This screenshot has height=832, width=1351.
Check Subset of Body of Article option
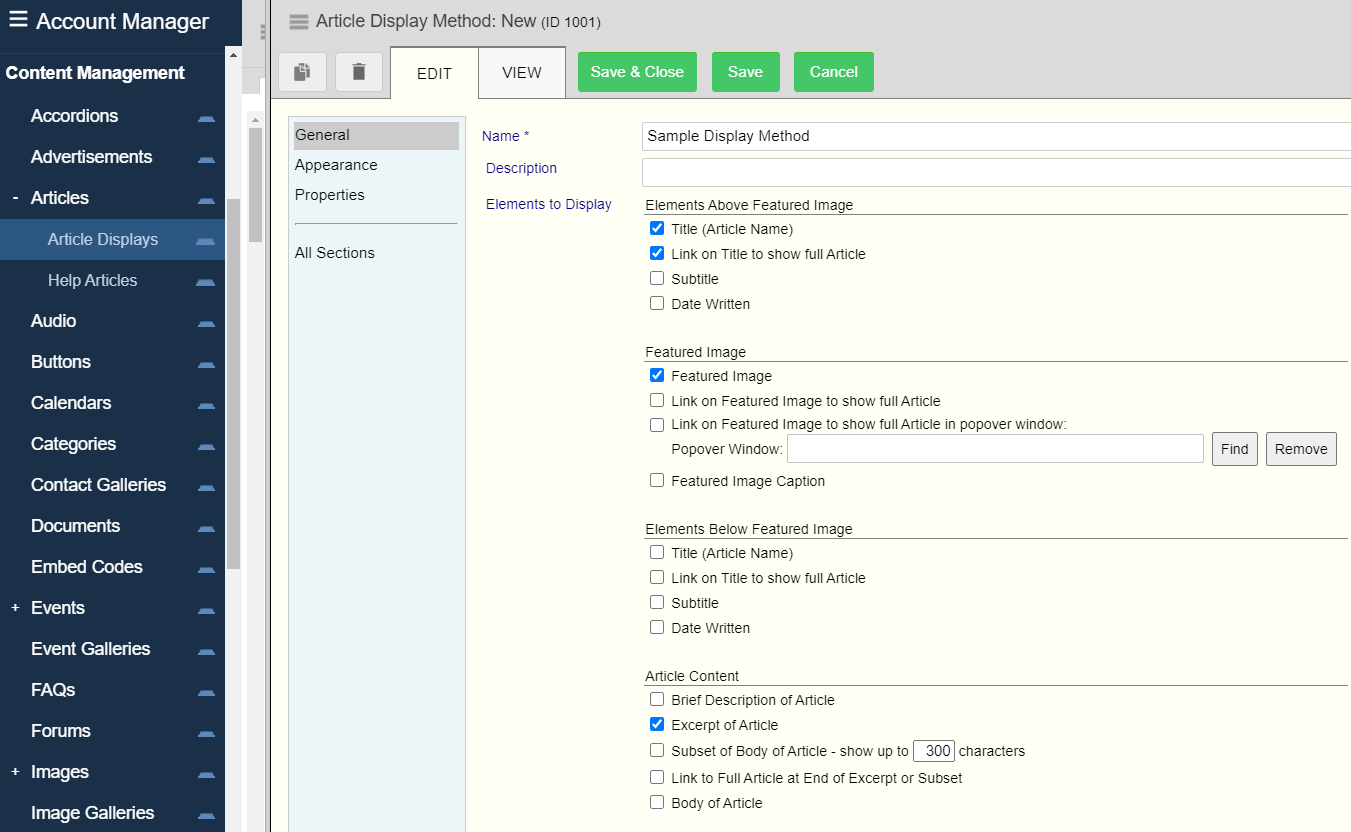click(x=657, y=750)
